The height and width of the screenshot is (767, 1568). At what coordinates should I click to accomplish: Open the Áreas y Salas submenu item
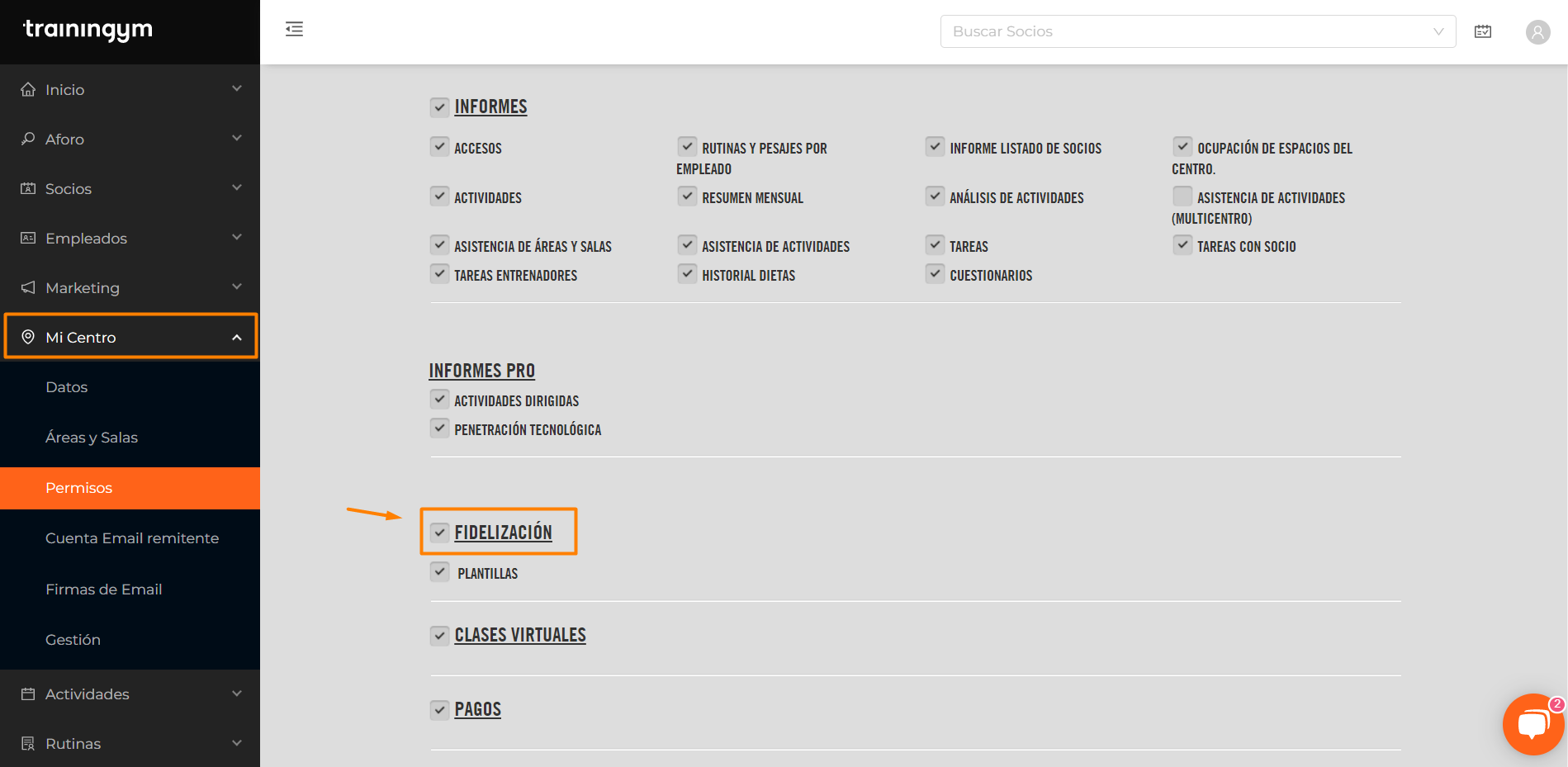click(x=92, y=438)
